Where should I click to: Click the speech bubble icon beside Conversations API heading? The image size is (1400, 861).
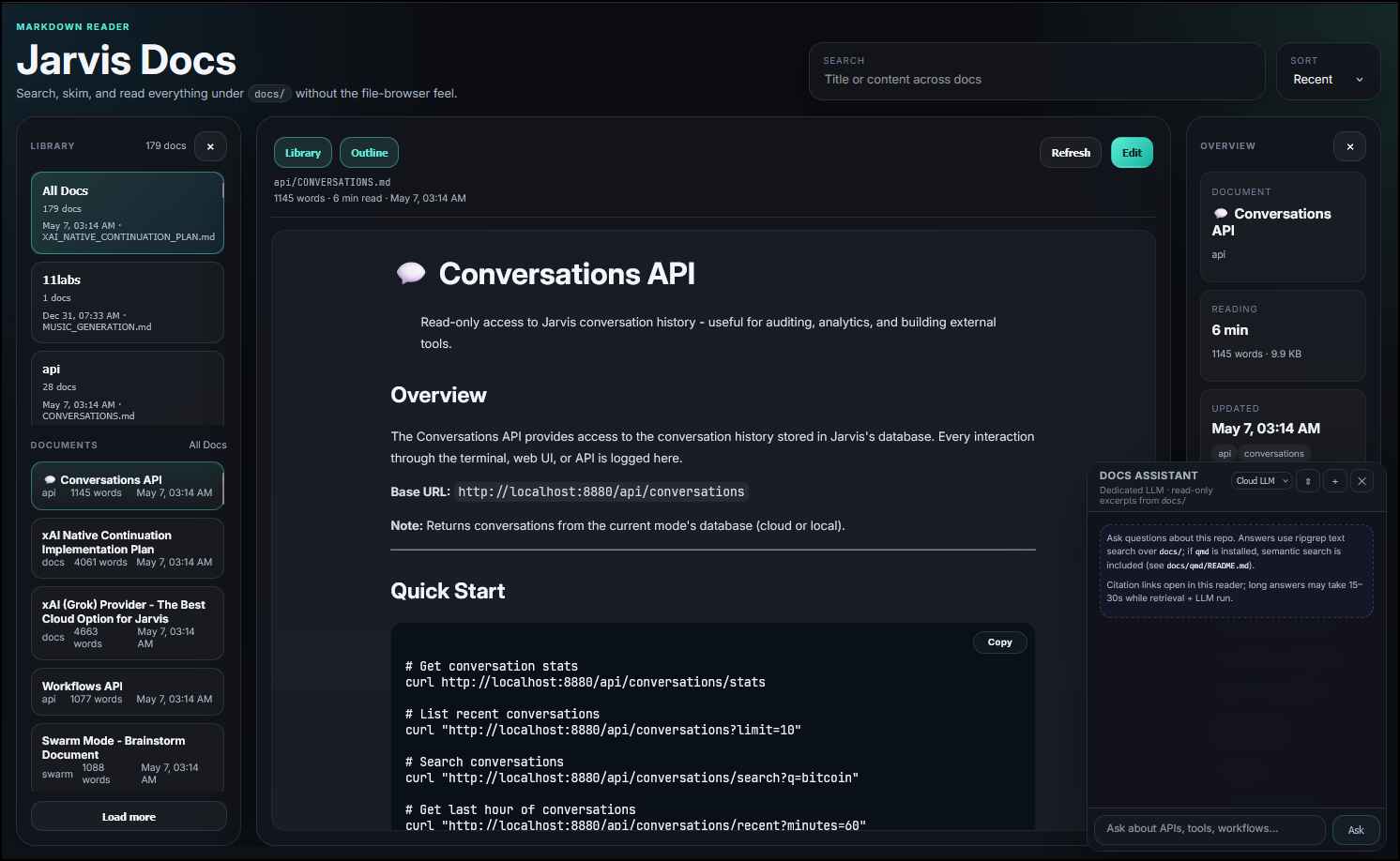pyautogui.click(x=411, y=274)
